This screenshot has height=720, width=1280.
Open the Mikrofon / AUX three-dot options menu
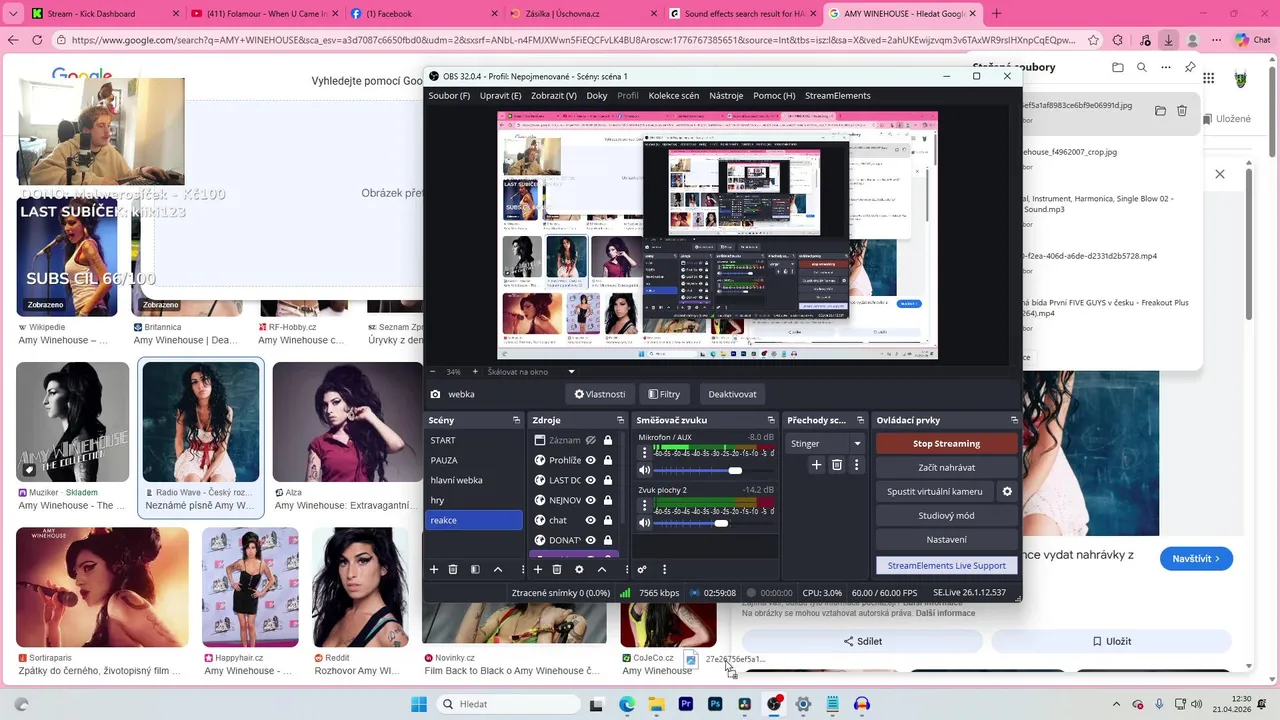click(644, 452)
